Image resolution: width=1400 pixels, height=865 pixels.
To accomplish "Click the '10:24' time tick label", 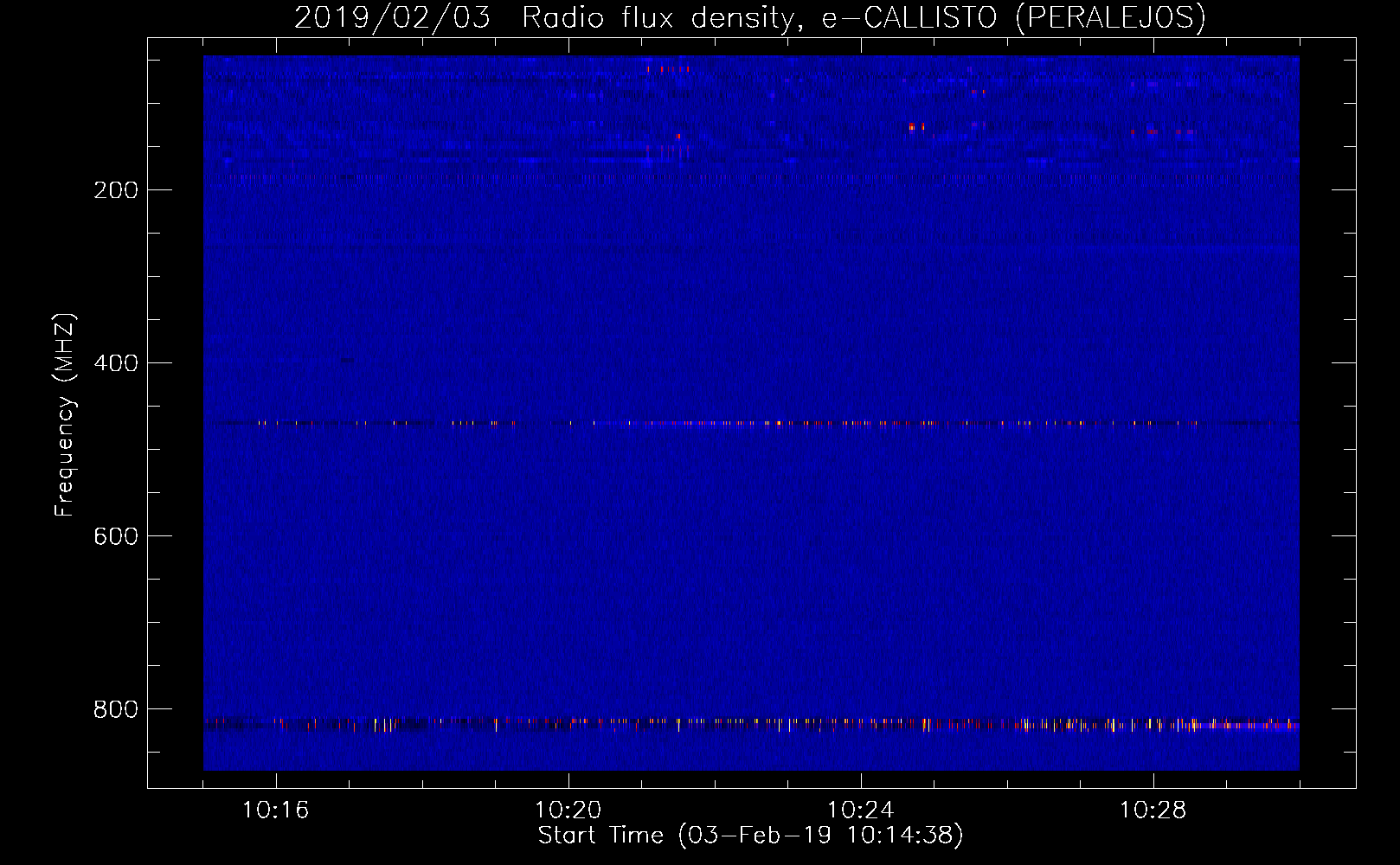I will 861,811.
